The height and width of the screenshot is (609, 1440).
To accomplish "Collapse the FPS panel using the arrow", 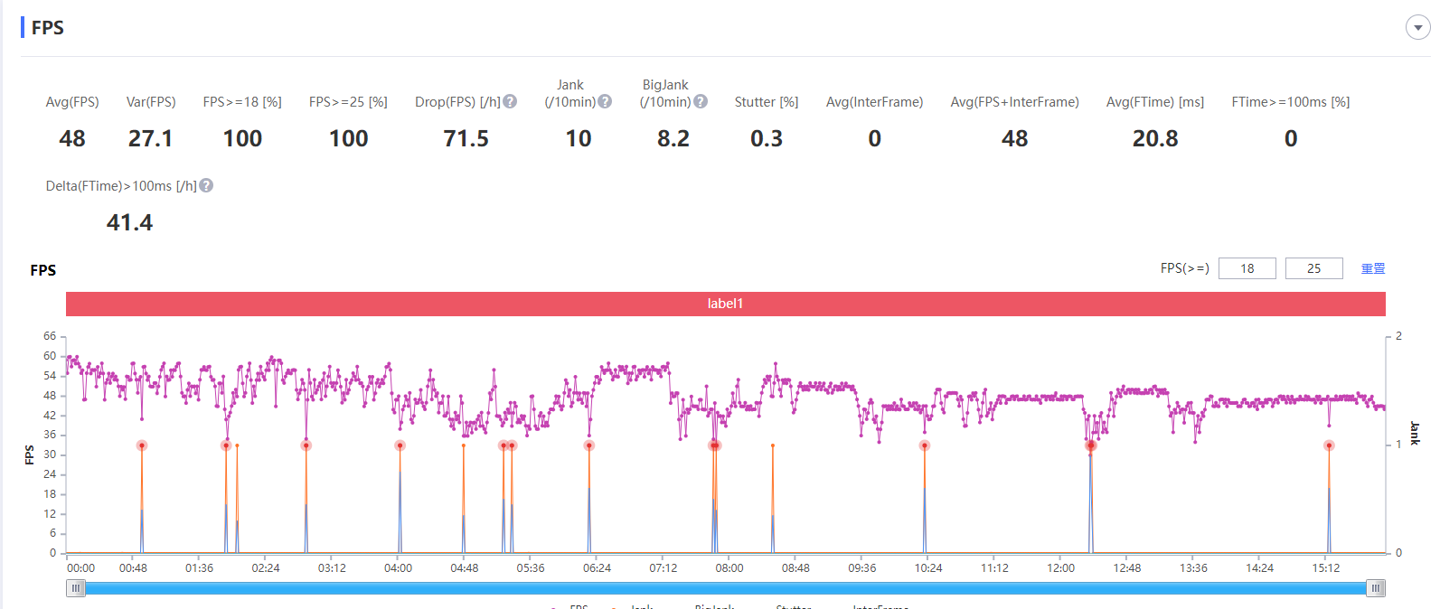I will tap(1418, 28).
